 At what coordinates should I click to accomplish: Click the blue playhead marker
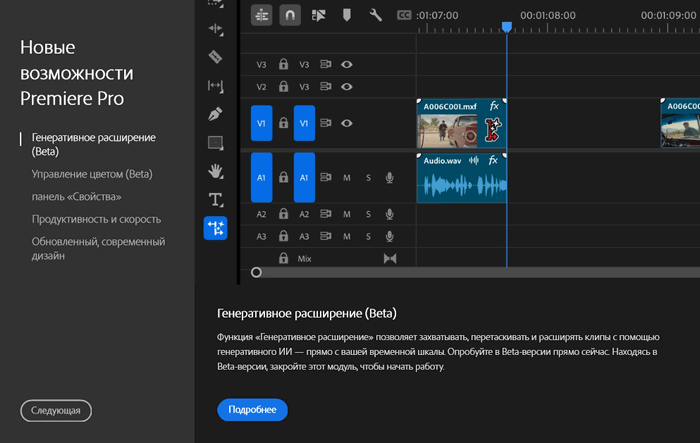(x=507, y=27)
